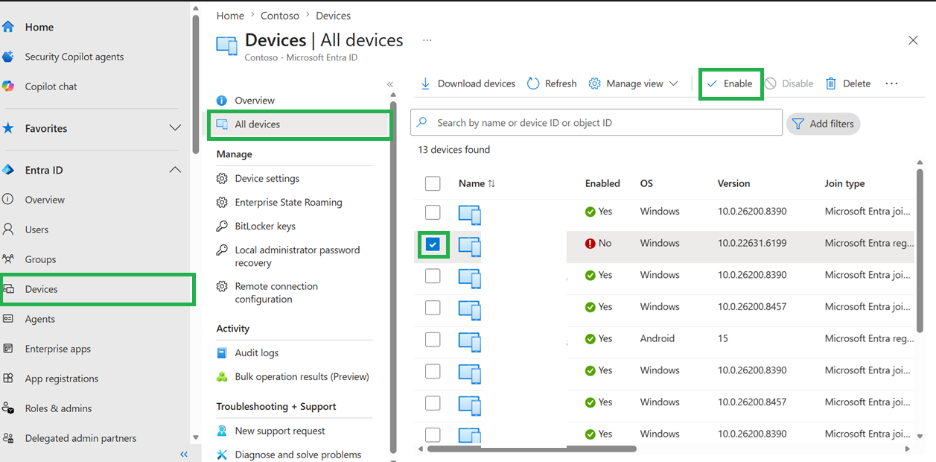Image resolution: width=936 pixels, height=462 pixels.
Task: Click the Bulk operation results icon
Action: pos(222,377)
